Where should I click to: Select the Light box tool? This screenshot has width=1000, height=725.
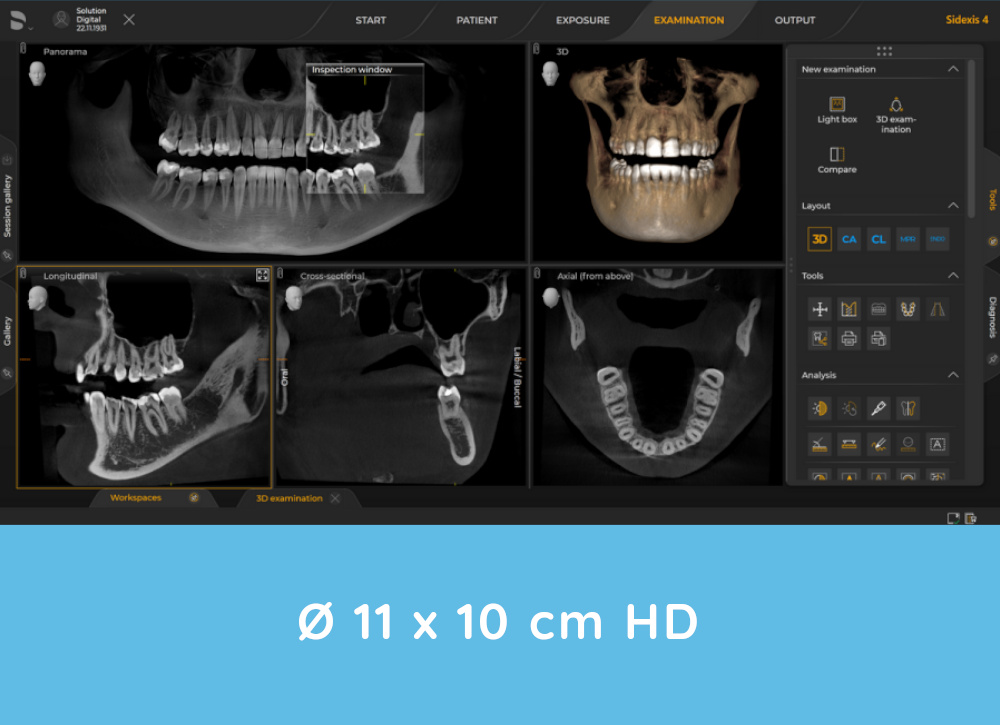coord(835,110)
